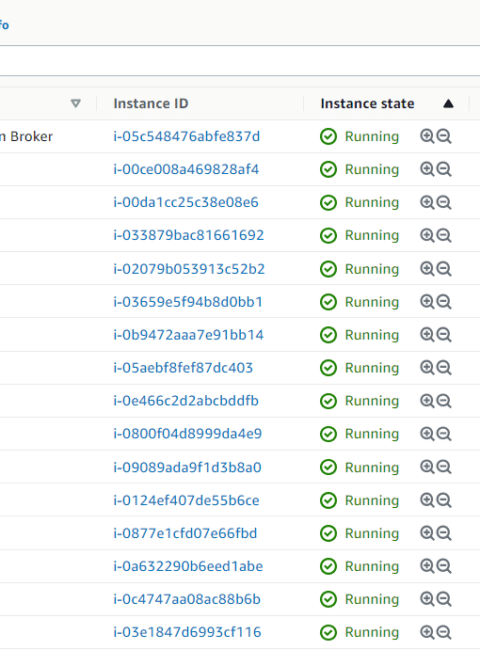Click Running status of i-0800f04d8999da4e9
This screenshot has width=480, height=650.
pyautogui.click(x=372, y=434)
